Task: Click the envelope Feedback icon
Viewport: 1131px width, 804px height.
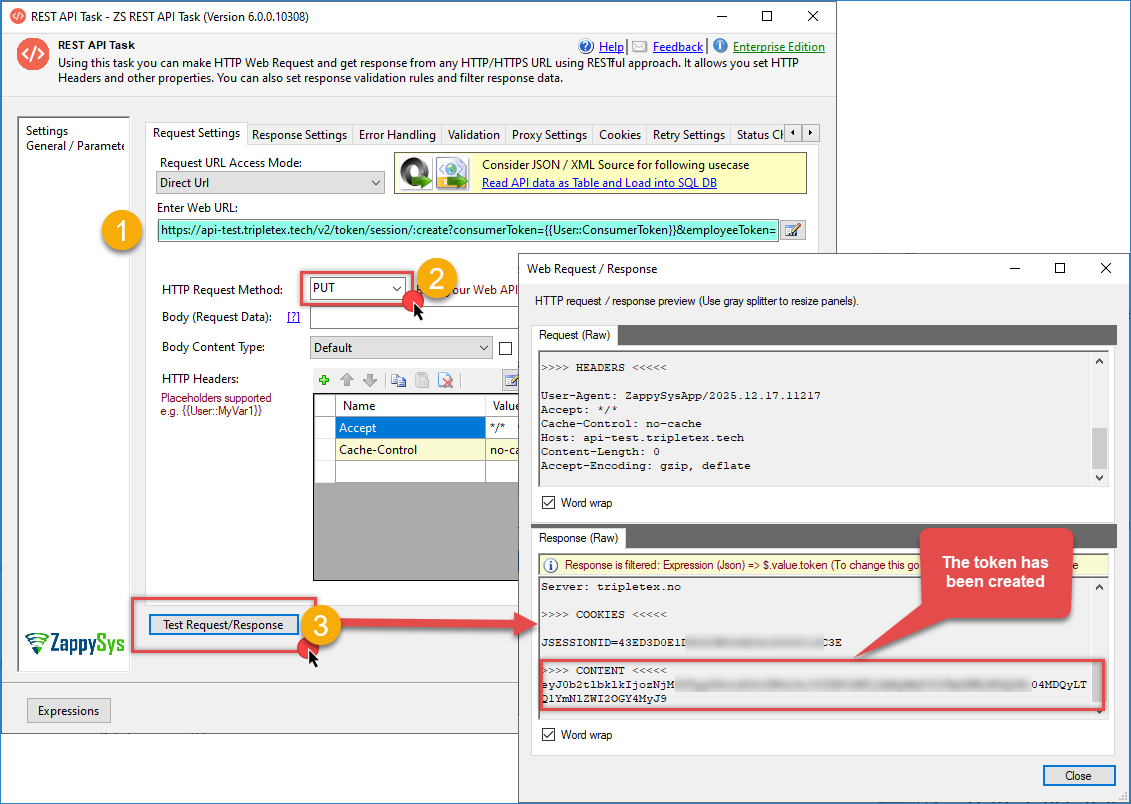Action: click(x=639, y=46)
